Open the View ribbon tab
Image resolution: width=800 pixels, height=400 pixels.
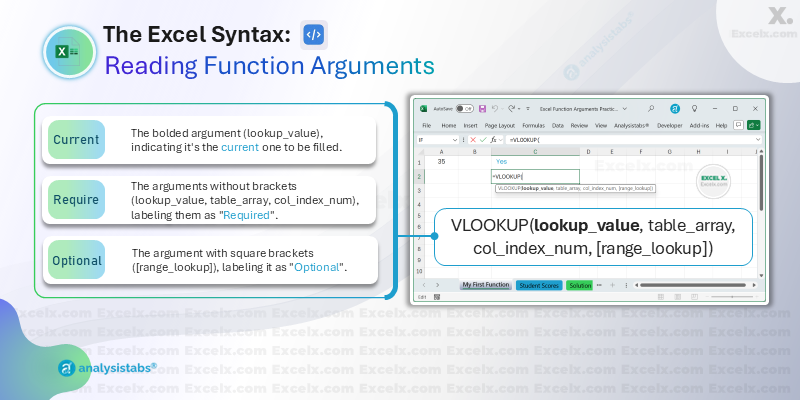pyautogui.click(x=601, y=125)
